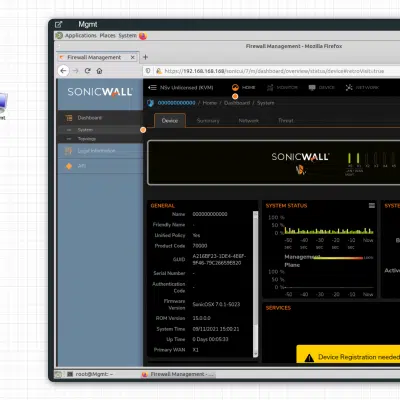Open the API item in the sidebar

pos(100,166)
